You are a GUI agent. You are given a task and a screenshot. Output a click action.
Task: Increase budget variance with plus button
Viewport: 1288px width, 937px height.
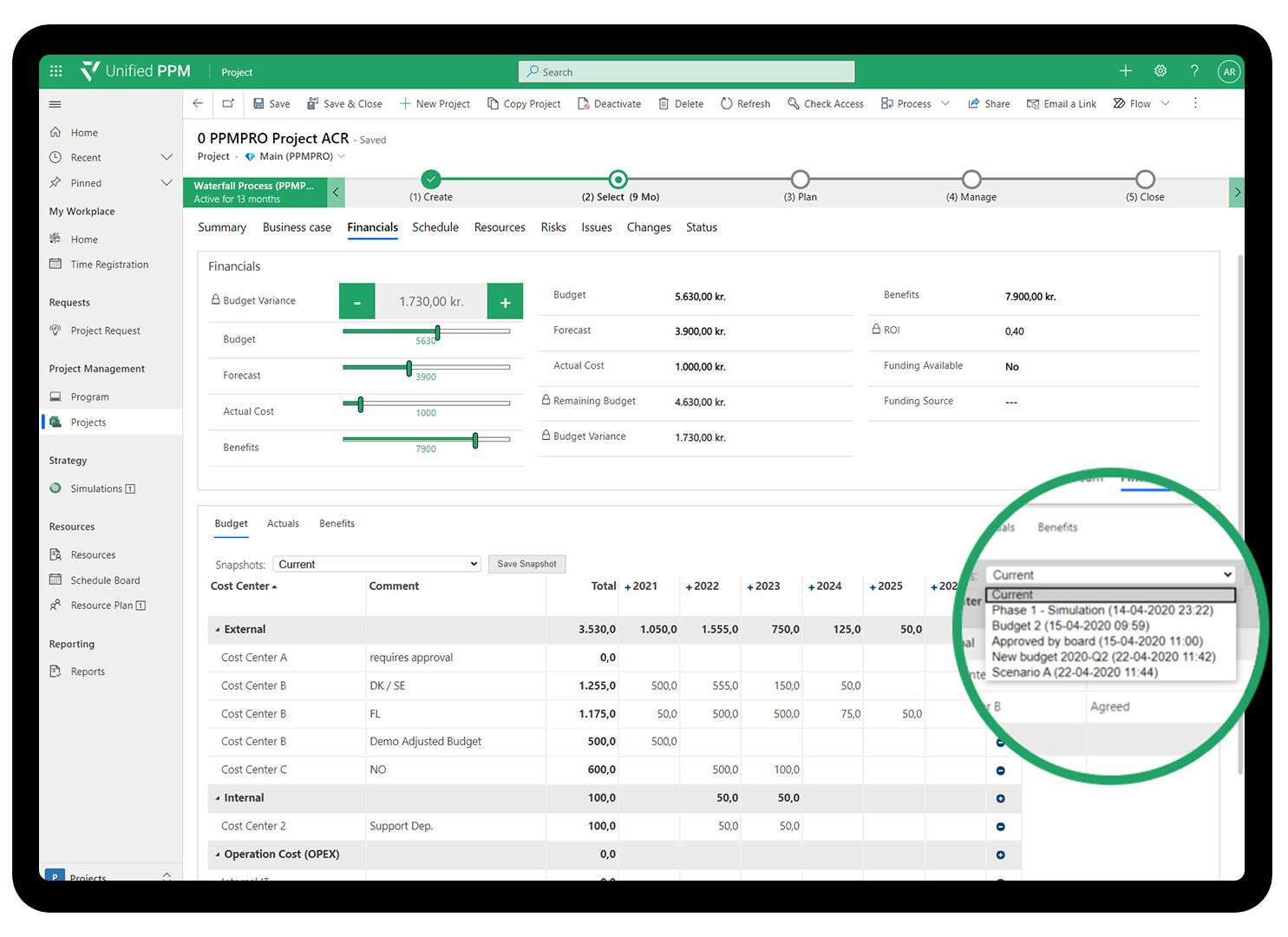(x=505, y=301)
